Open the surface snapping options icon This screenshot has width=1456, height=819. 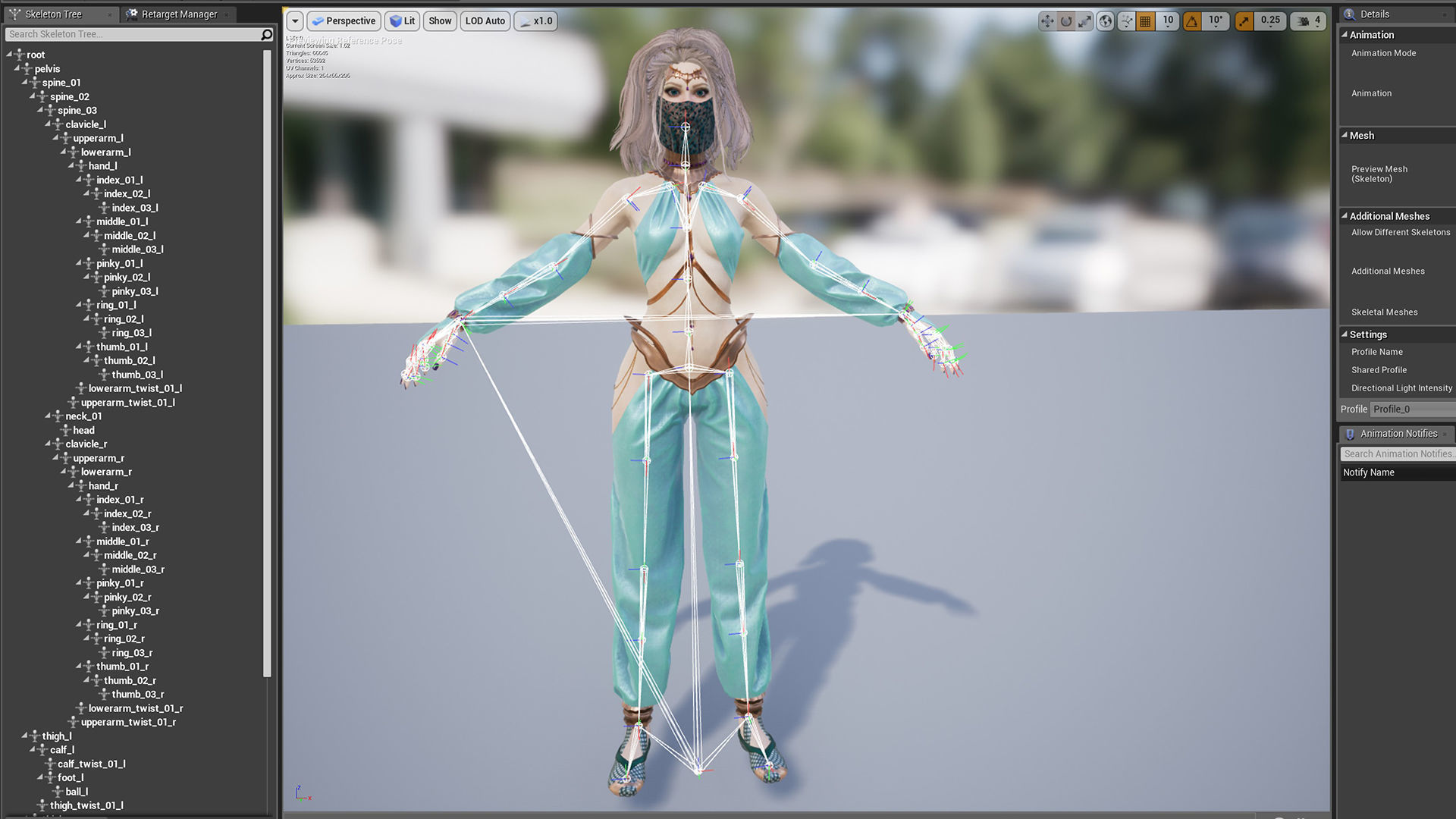tap(1126, 21)
